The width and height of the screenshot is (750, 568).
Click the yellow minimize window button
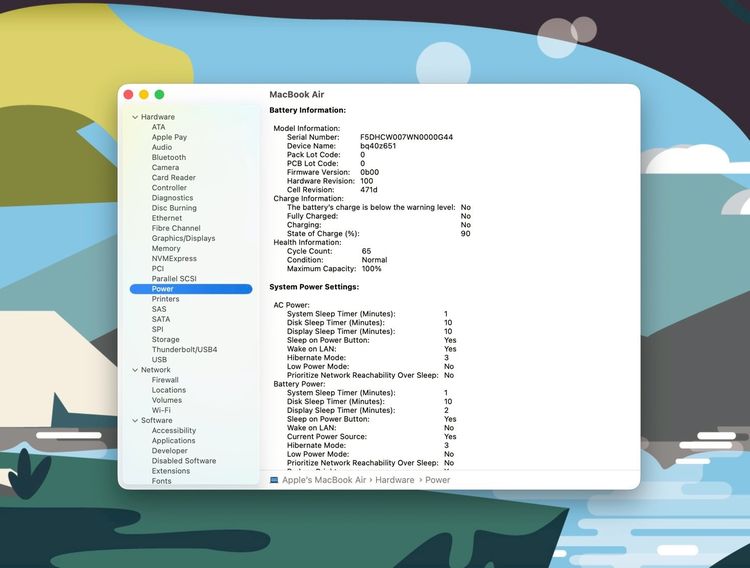143,95
